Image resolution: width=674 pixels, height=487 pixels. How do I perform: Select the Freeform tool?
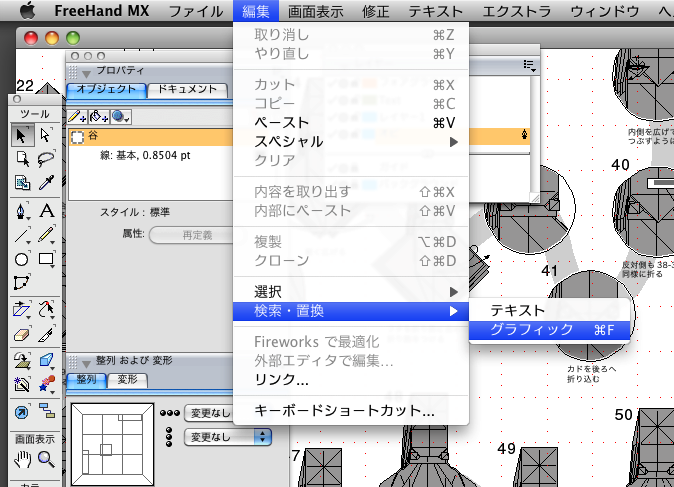[x=46, y=309]
